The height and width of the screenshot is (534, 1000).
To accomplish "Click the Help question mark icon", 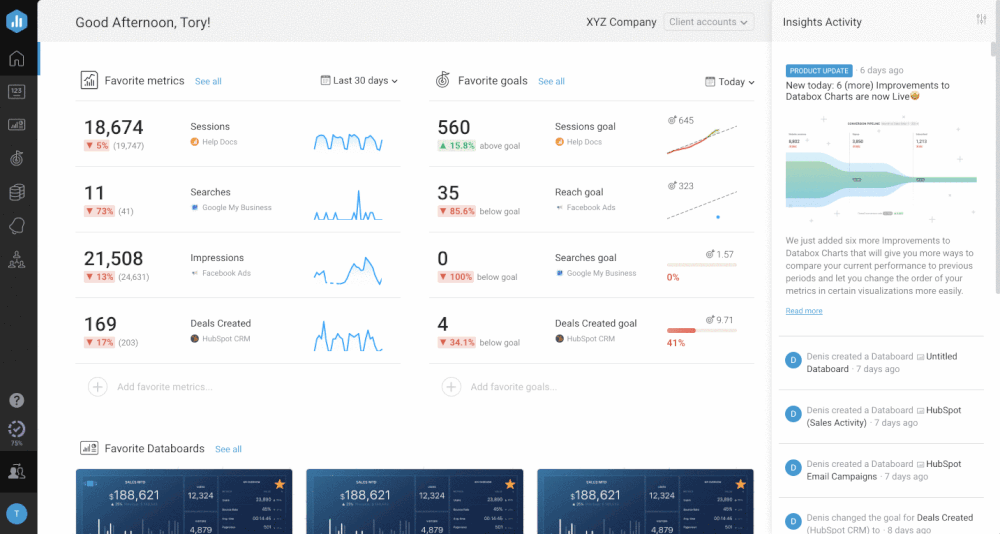I will (x=16, y=400).
